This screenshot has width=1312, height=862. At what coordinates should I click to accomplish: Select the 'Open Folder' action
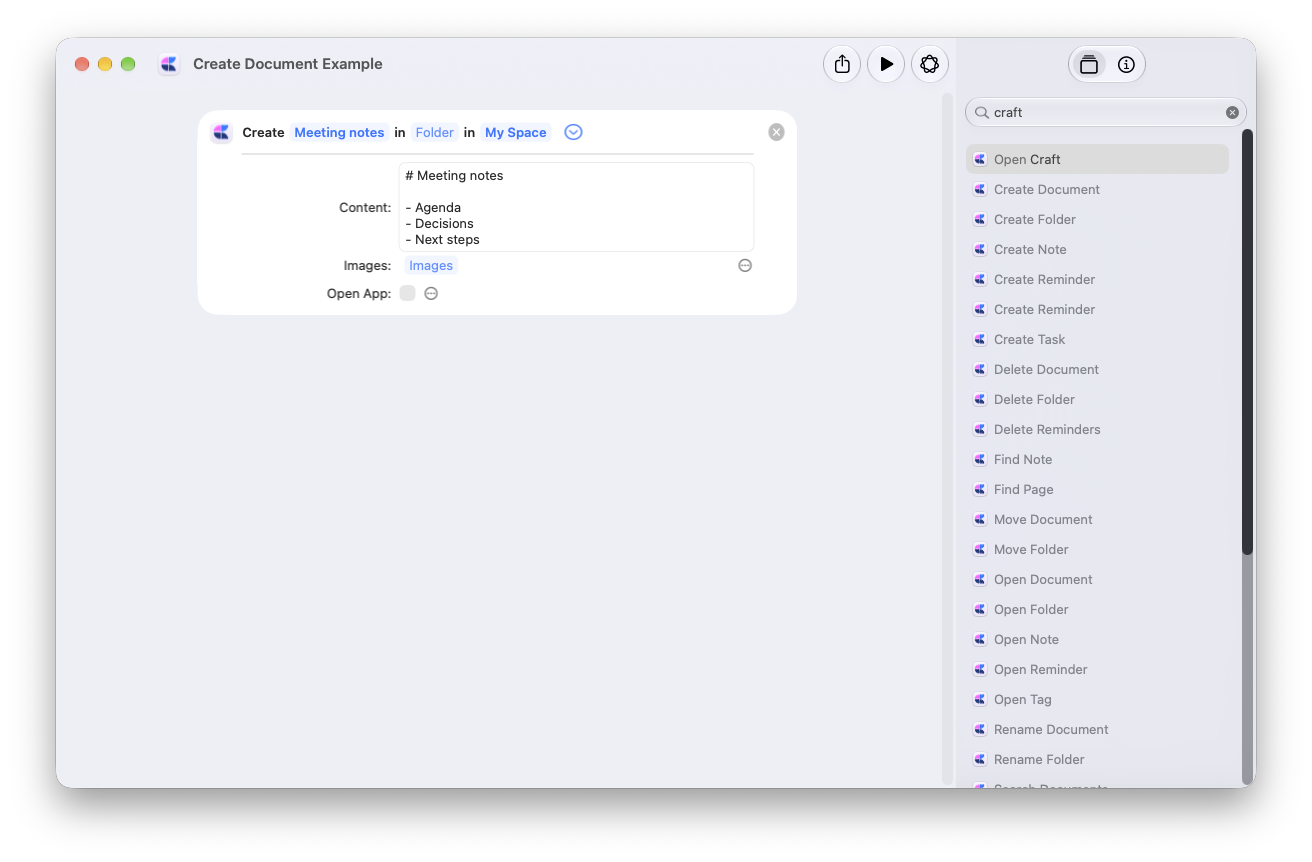pos(1097,609)
